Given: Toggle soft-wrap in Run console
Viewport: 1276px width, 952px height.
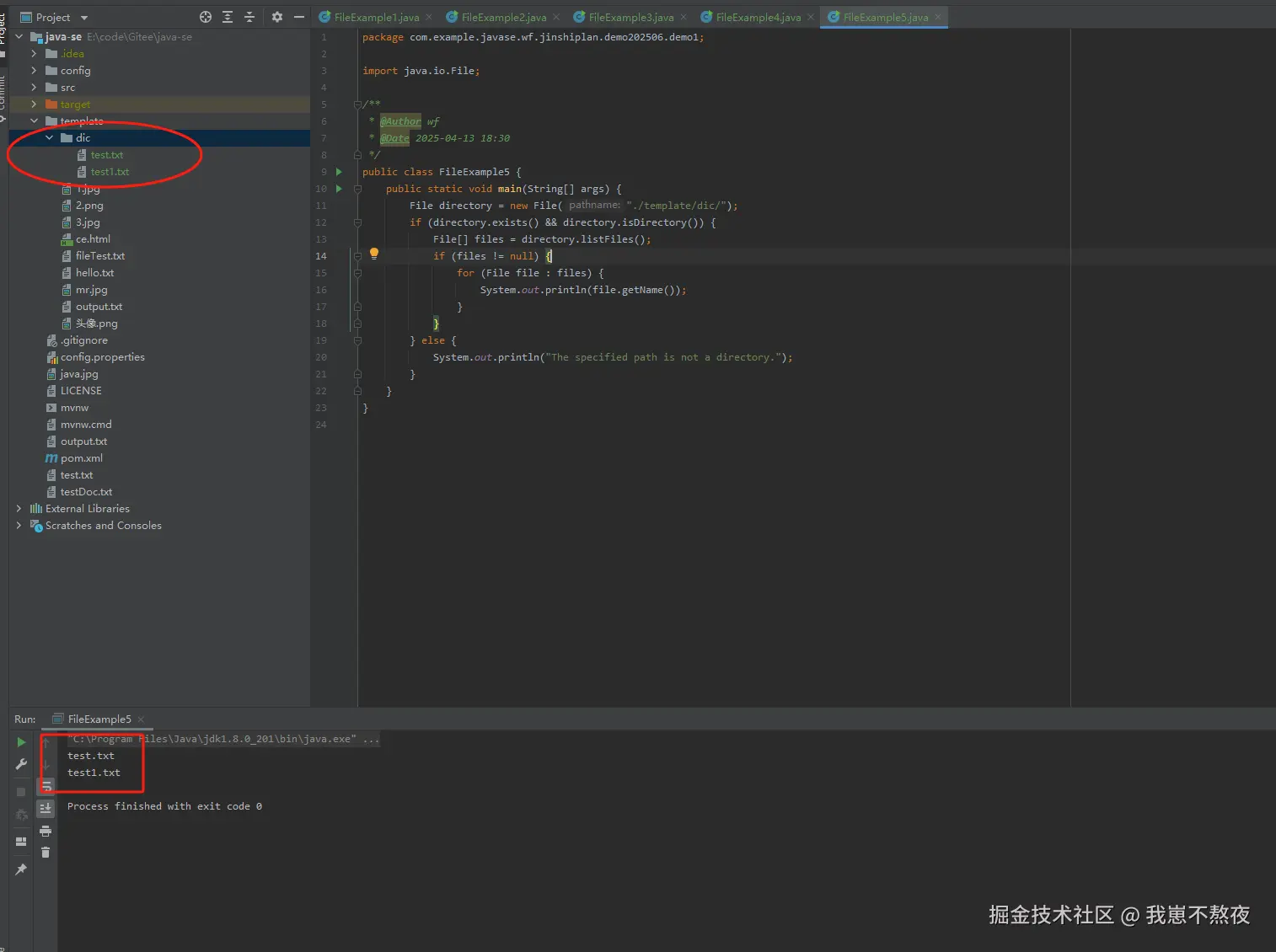Looking at the screenshot, I should (x=46, y=786).
